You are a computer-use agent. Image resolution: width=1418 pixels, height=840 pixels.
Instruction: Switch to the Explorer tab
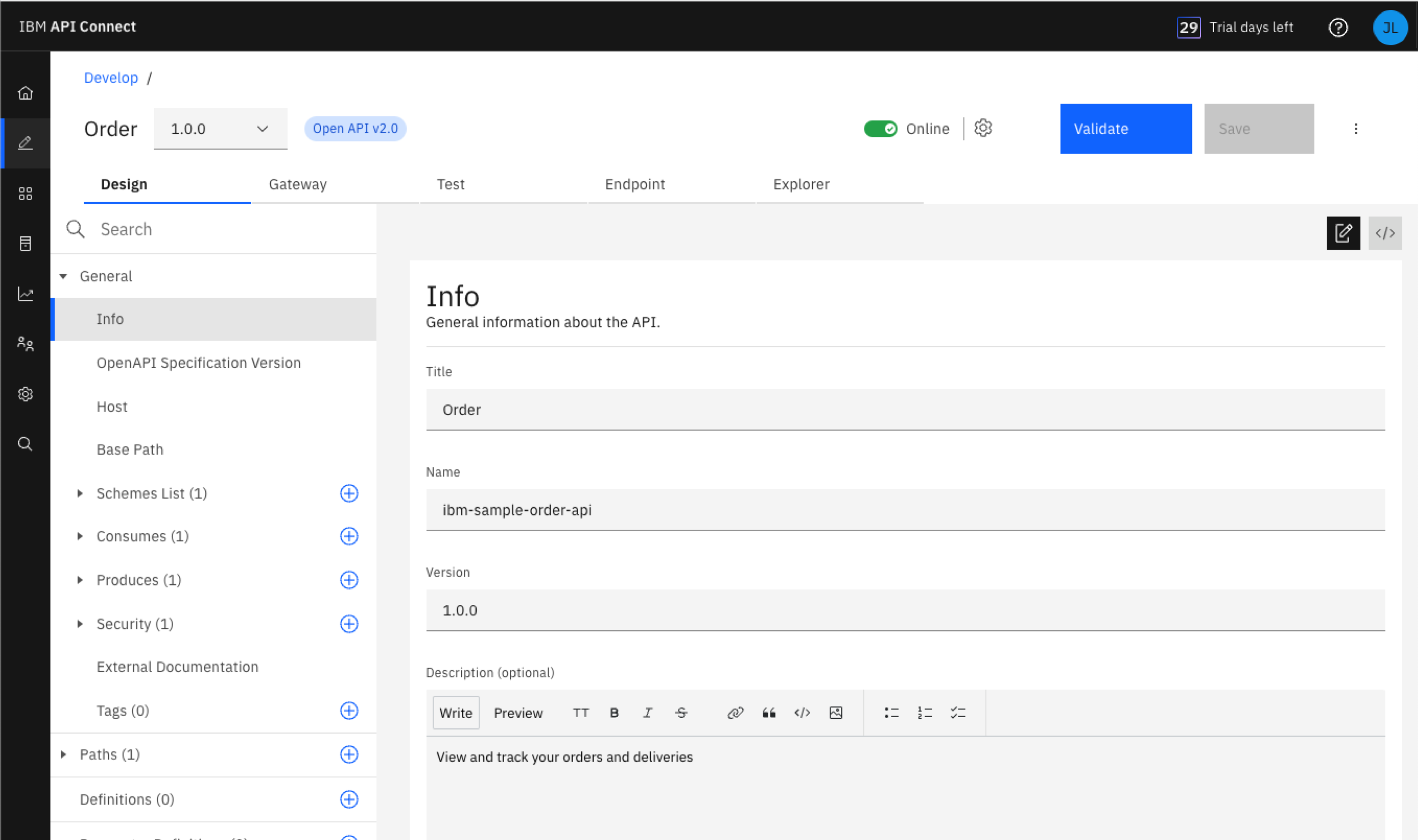(x=800, y=184)
